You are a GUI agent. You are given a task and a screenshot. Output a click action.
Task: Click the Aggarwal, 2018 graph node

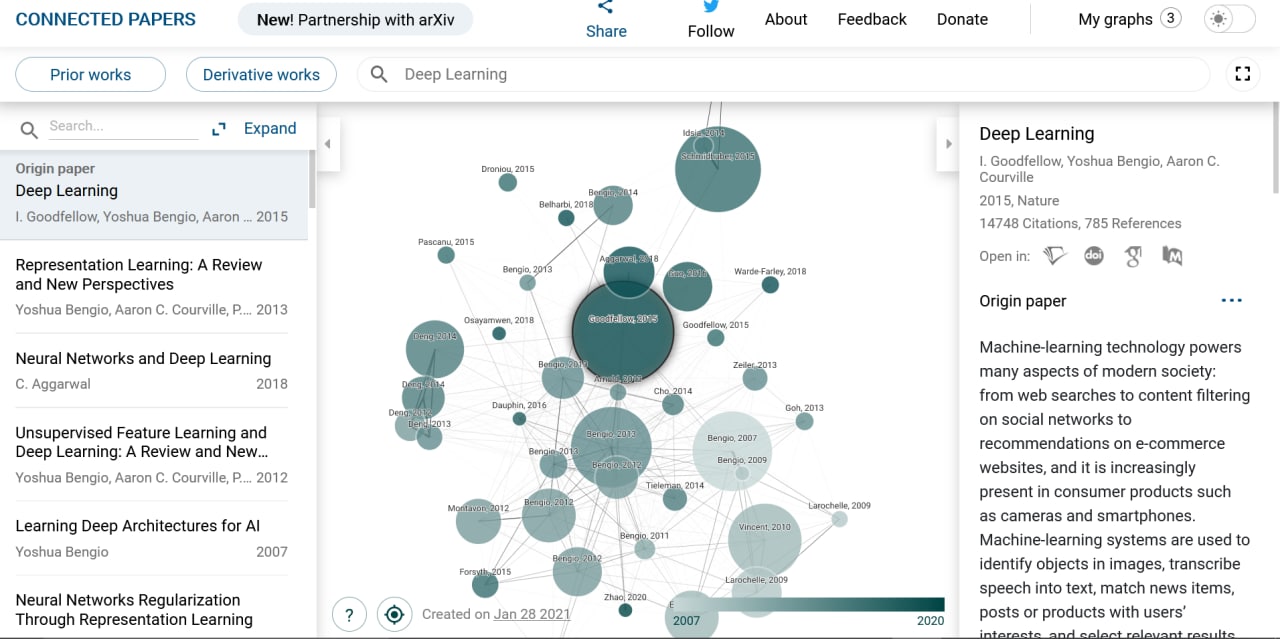(629, 272)
